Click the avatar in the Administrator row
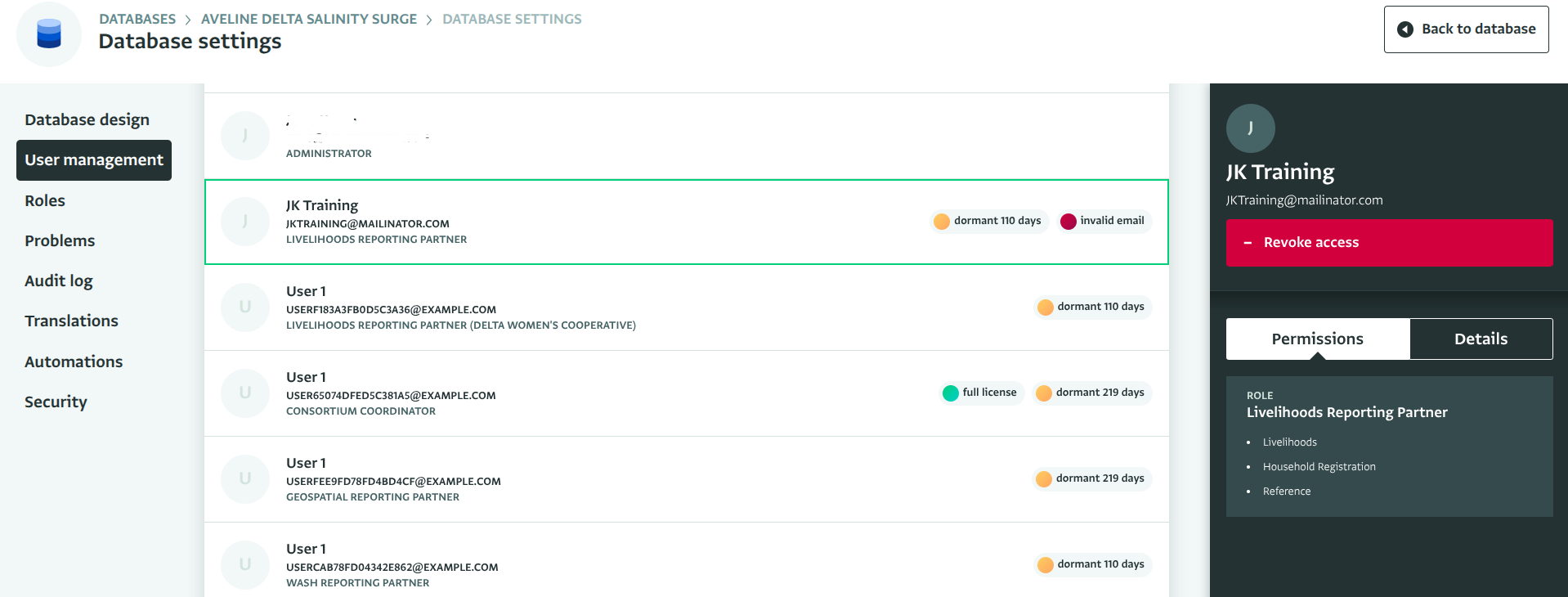 (245, 136)
